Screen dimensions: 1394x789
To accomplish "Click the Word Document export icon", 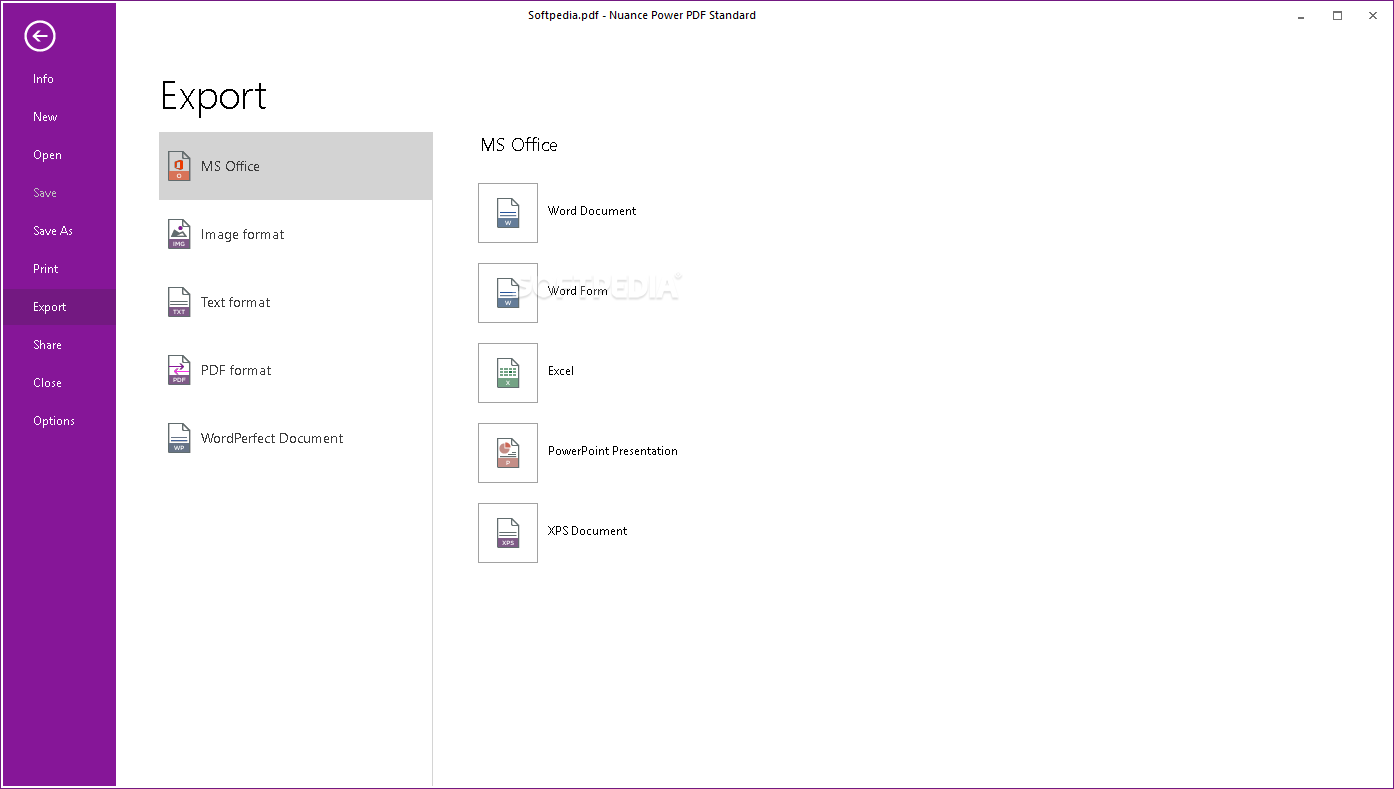I will point(508,213).
